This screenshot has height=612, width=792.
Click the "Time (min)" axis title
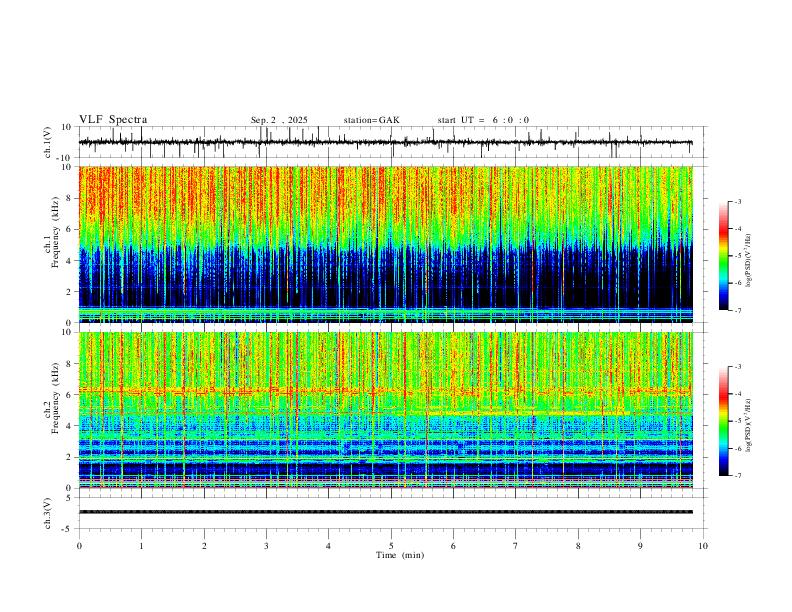400,555
